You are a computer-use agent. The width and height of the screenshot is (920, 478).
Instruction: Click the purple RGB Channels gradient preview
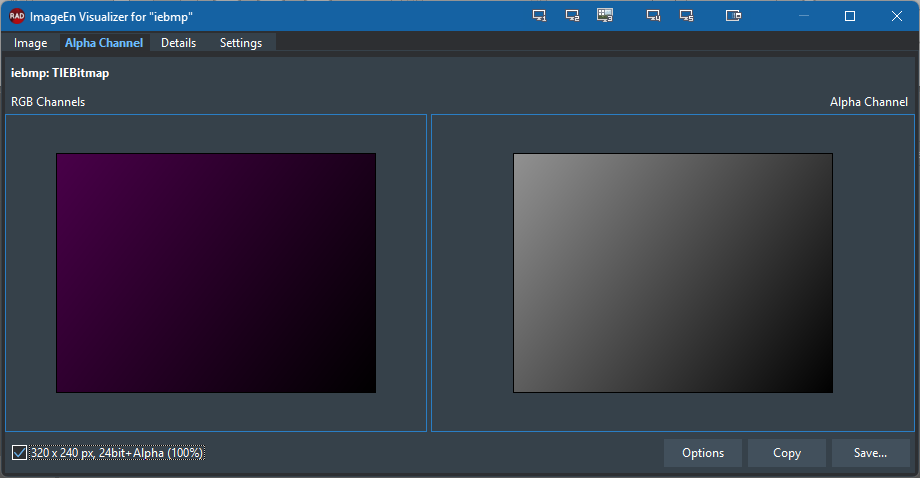216,273
